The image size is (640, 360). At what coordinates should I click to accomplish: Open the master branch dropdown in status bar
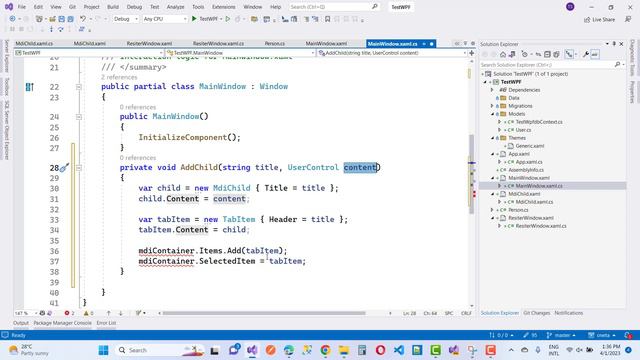tap(561, 335)
